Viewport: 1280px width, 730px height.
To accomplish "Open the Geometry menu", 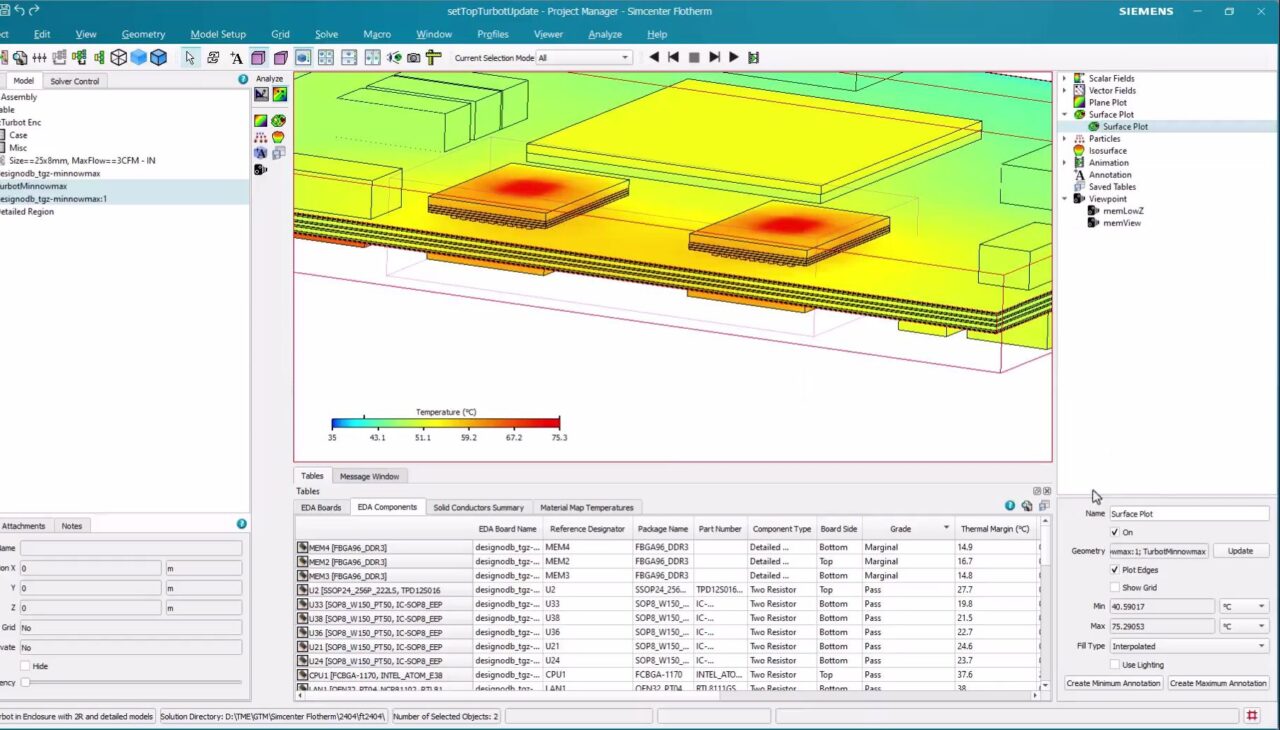I will [143, 34].
